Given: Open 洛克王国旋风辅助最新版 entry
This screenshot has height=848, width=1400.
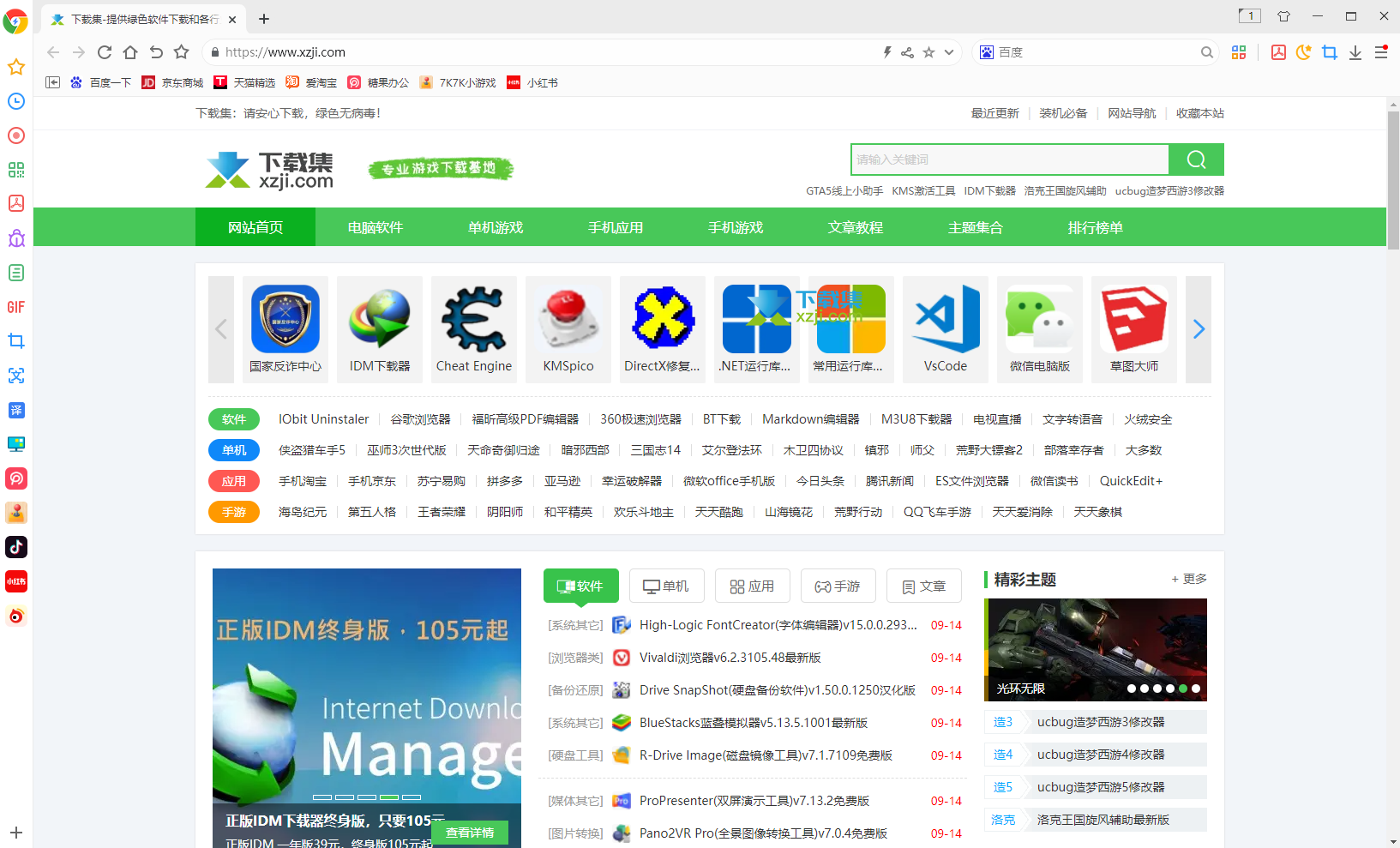Looking at the screenshot, I should click(1103, 820).
